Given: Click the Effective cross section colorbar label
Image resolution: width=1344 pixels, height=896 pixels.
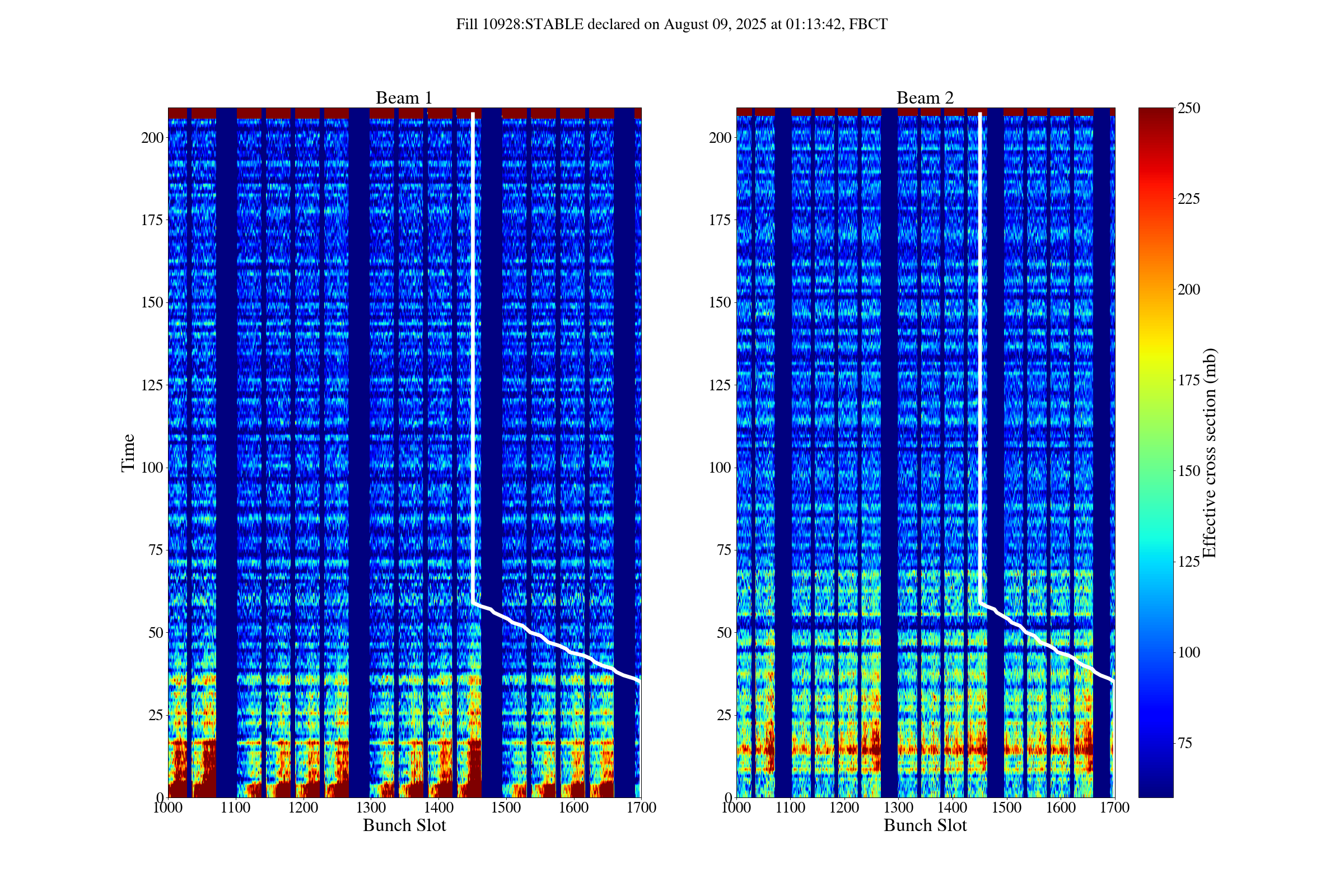Looking at the screenshot, I should point(1209,452).
